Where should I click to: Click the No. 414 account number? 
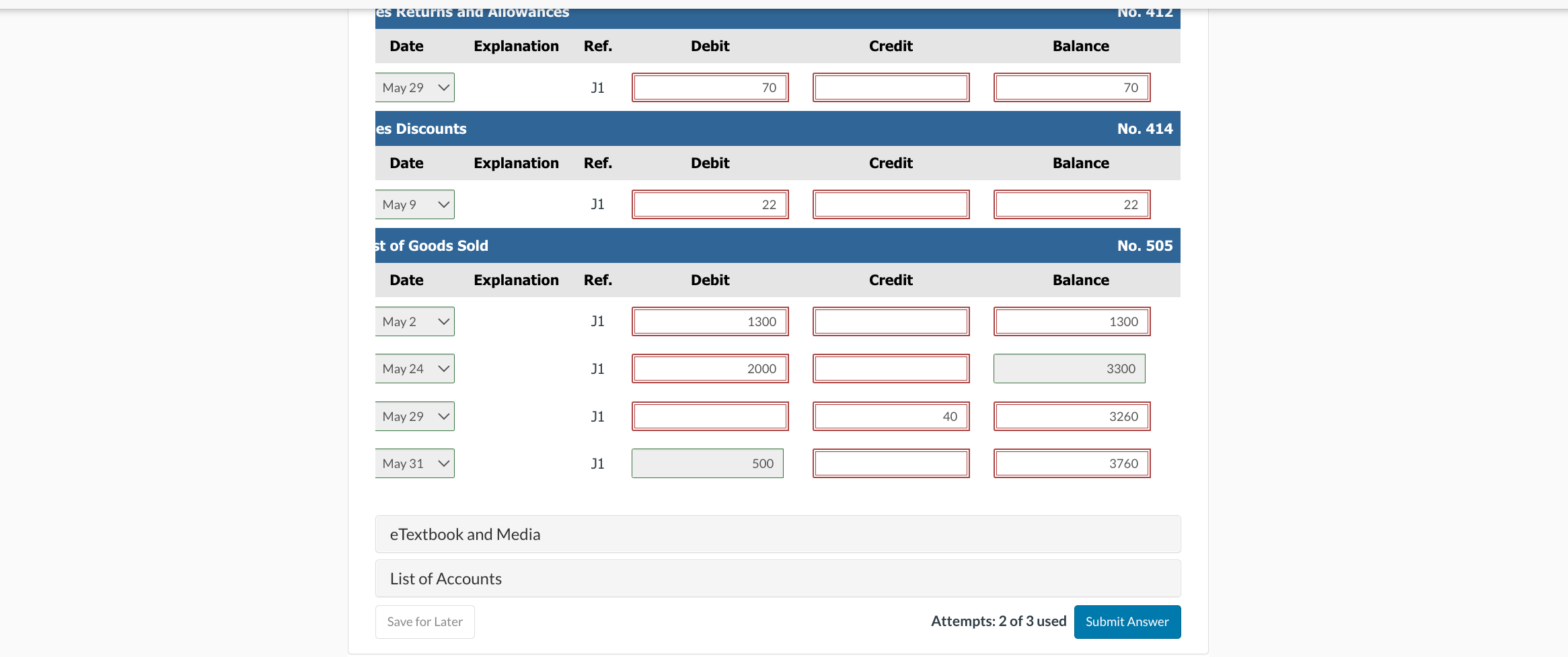1145,128
